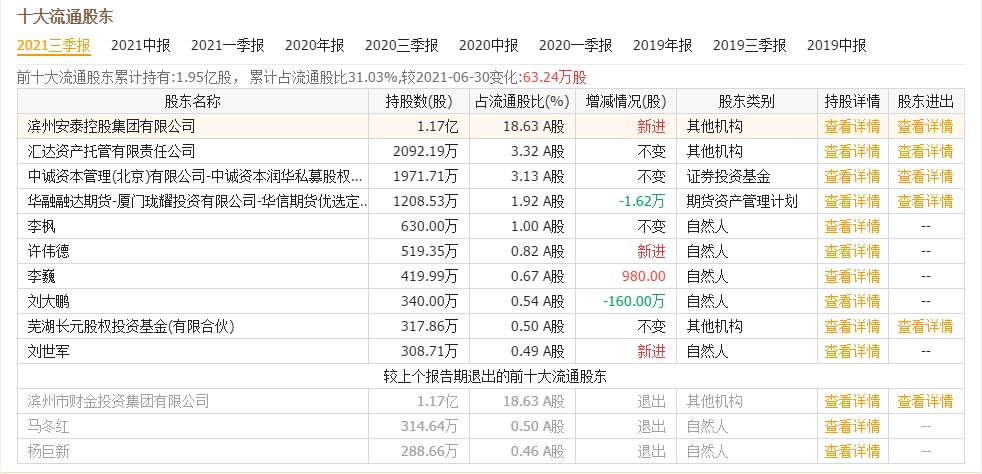Image resolution: width=982 pixels, height=474 pixels.
Task: Select shareholder name 滨州安泰控股集团有限公司
Action: tap(111, 126)
